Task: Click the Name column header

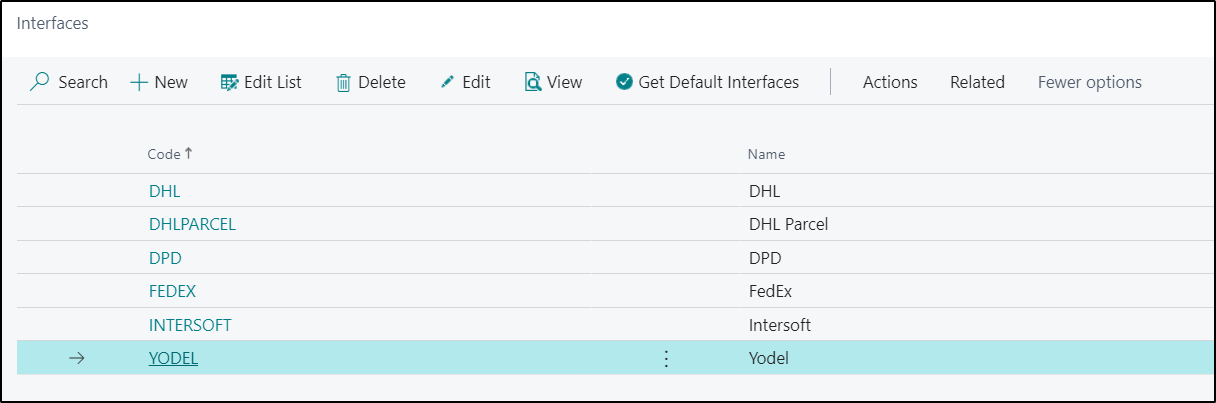Action: pyautogui.click(x=766, y=154)
